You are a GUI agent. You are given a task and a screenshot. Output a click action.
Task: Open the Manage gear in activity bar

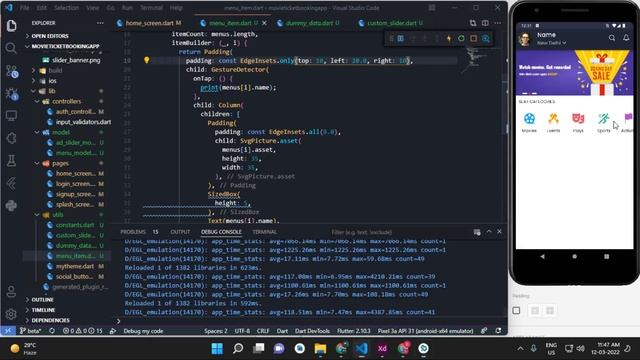[11, 314]
